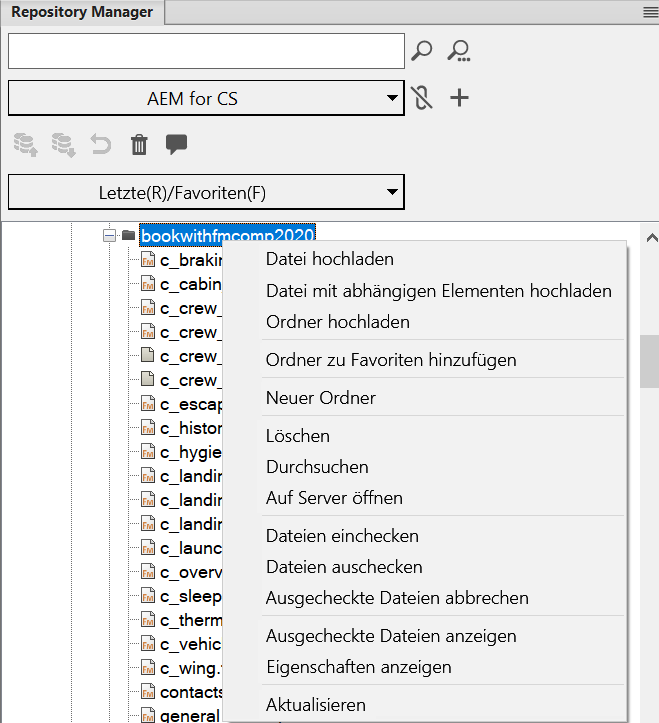Click the search magnifier icon
Viewport: 659px width, 723px height.
coord(422,51)
